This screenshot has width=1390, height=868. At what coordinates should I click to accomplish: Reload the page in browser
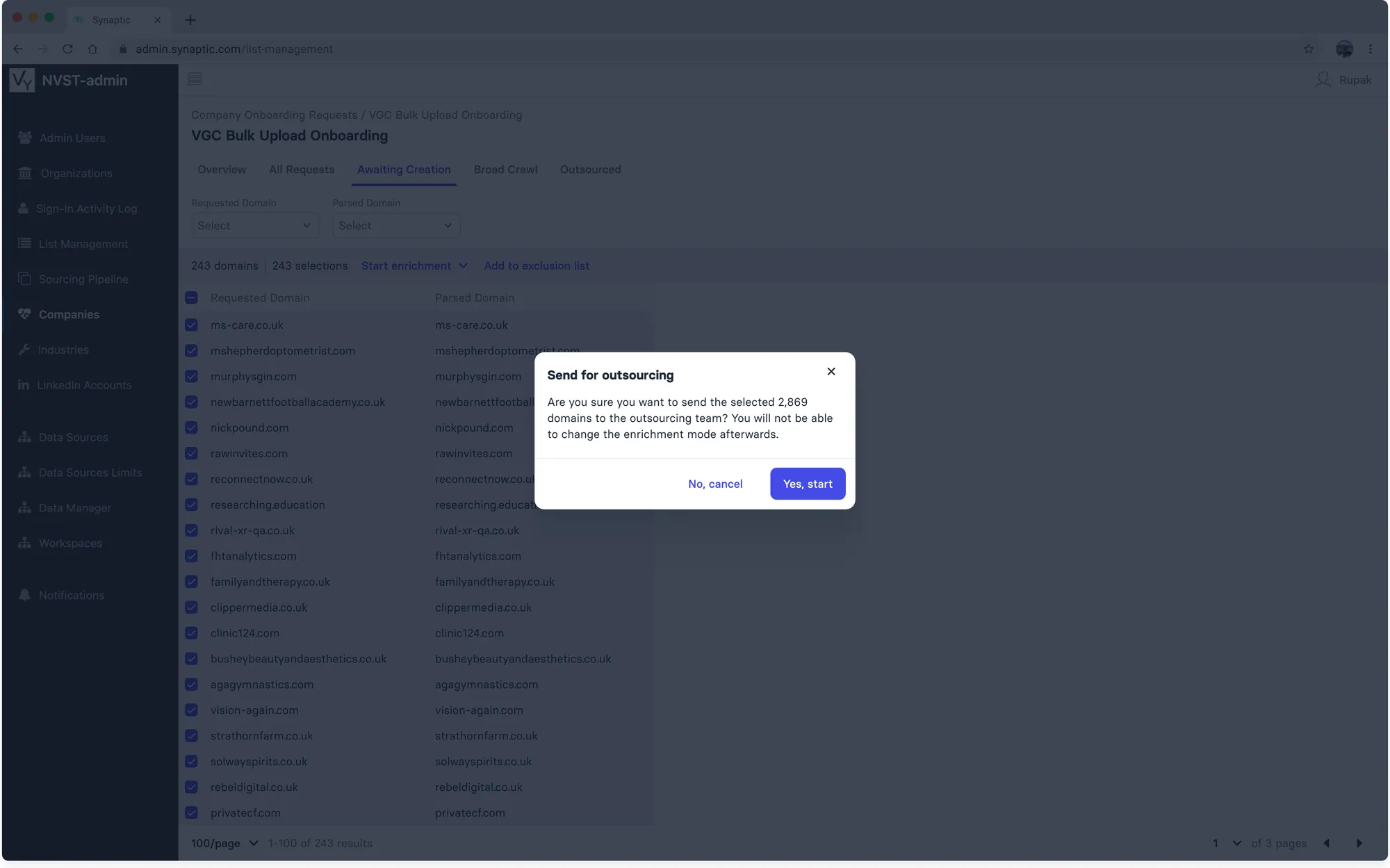click(x=67, y=49)
